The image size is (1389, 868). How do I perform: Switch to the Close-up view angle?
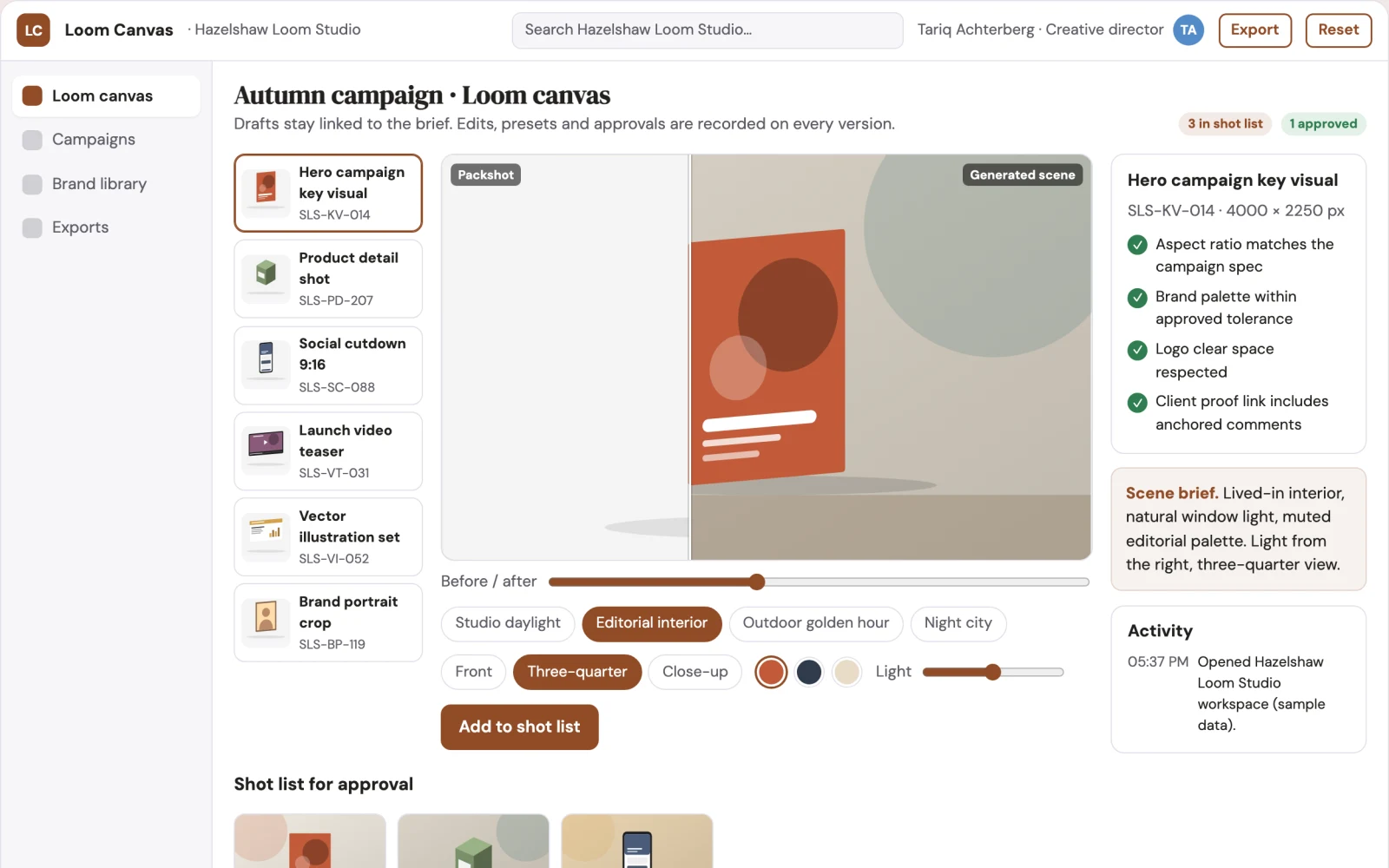click(x=695, y=672)
